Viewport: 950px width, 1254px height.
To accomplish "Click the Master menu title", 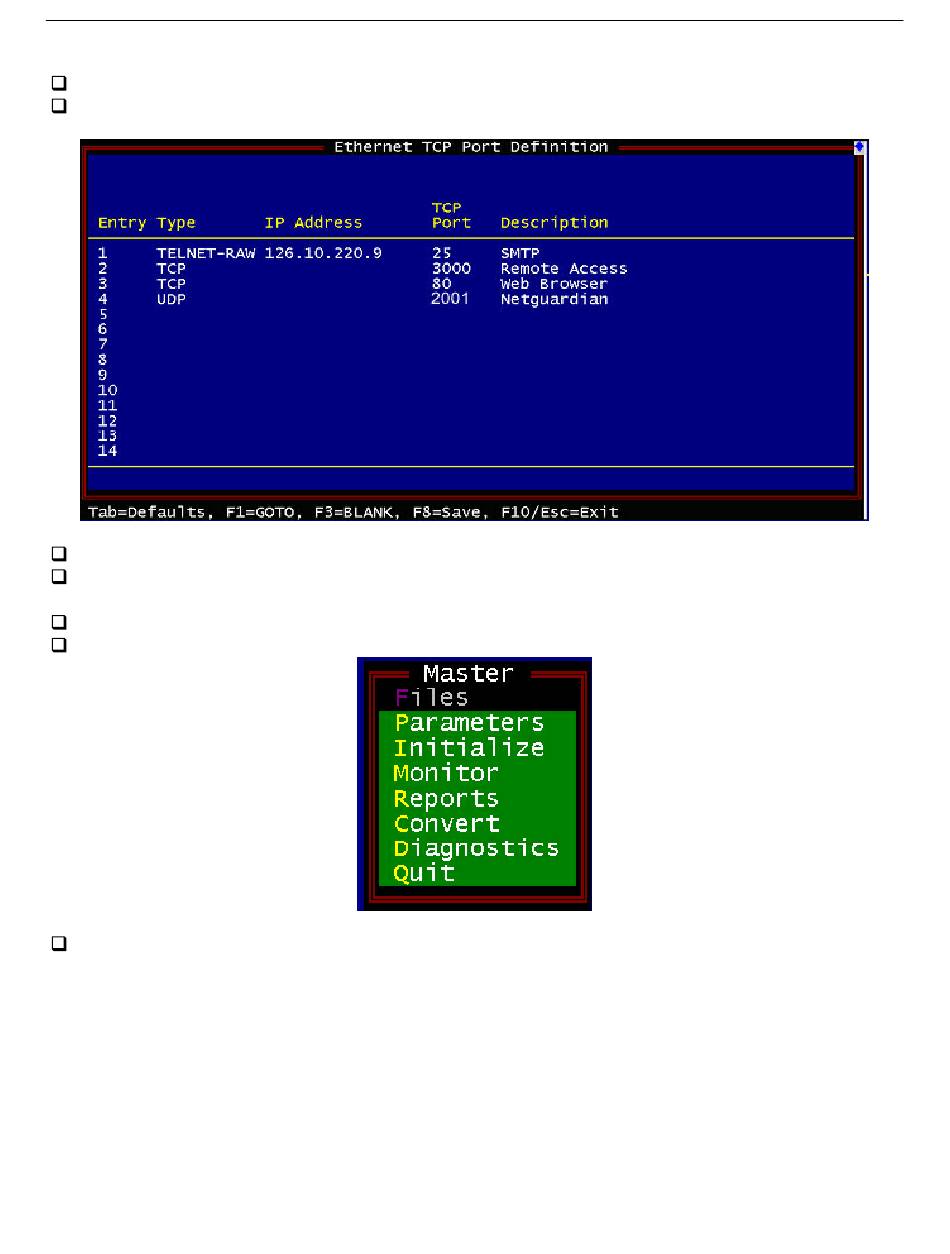I will pos(468,673).
